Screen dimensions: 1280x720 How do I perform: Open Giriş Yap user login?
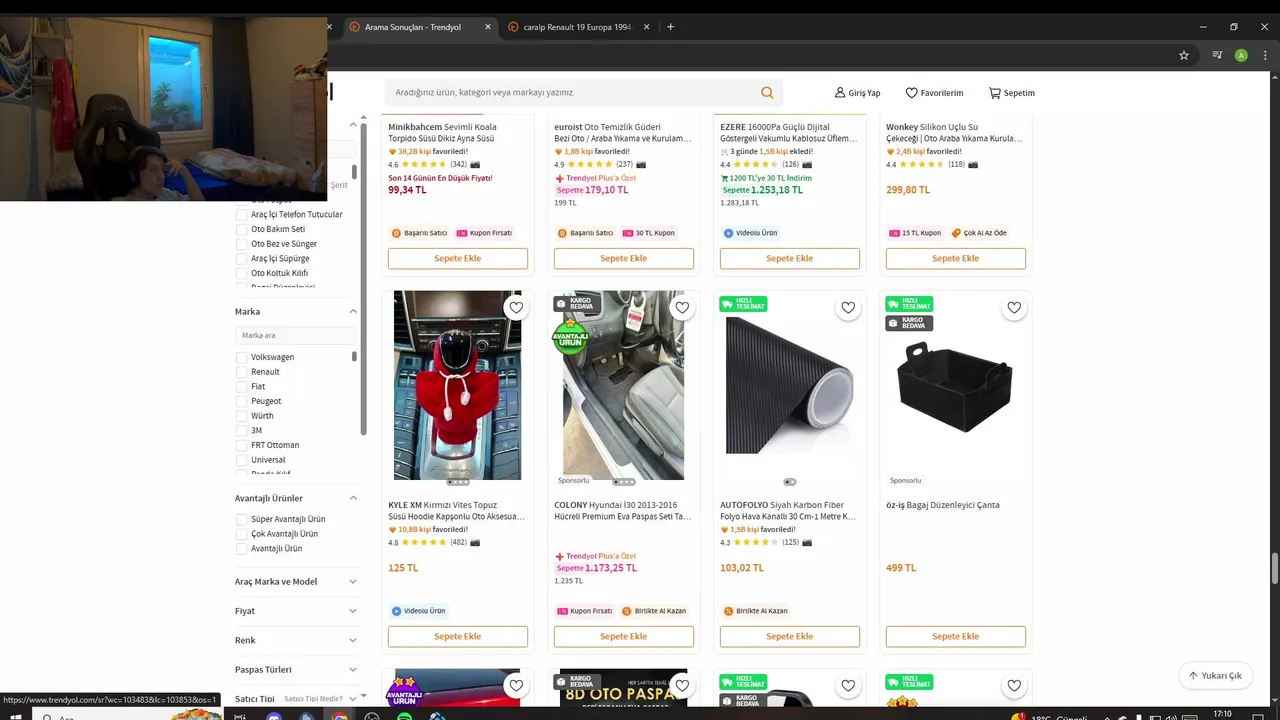point(857,93)
